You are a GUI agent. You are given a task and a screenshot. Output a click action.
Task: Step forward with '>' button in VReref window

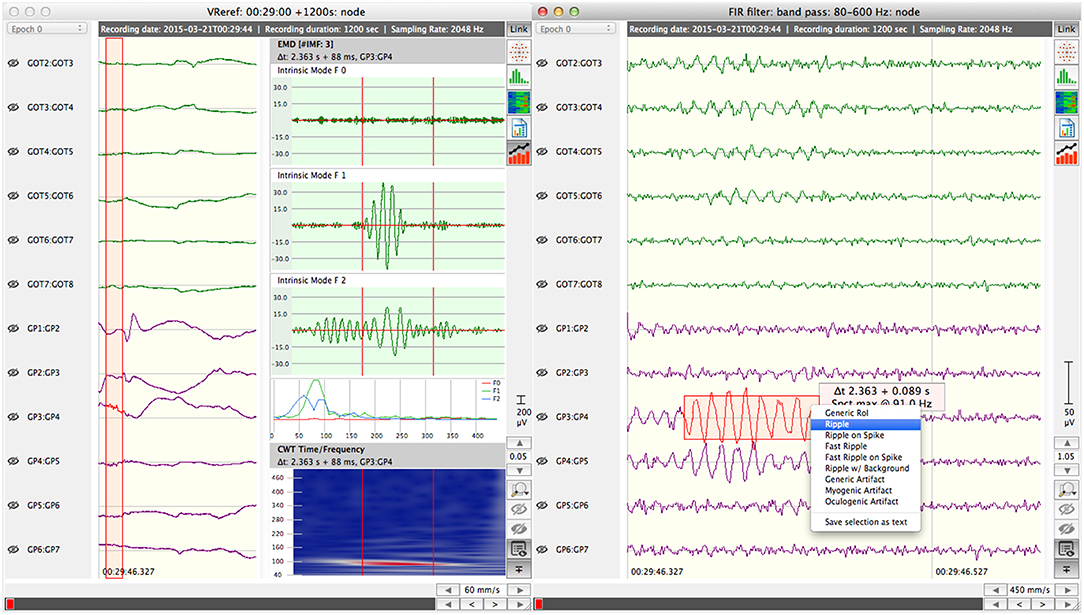pos(495,605)
